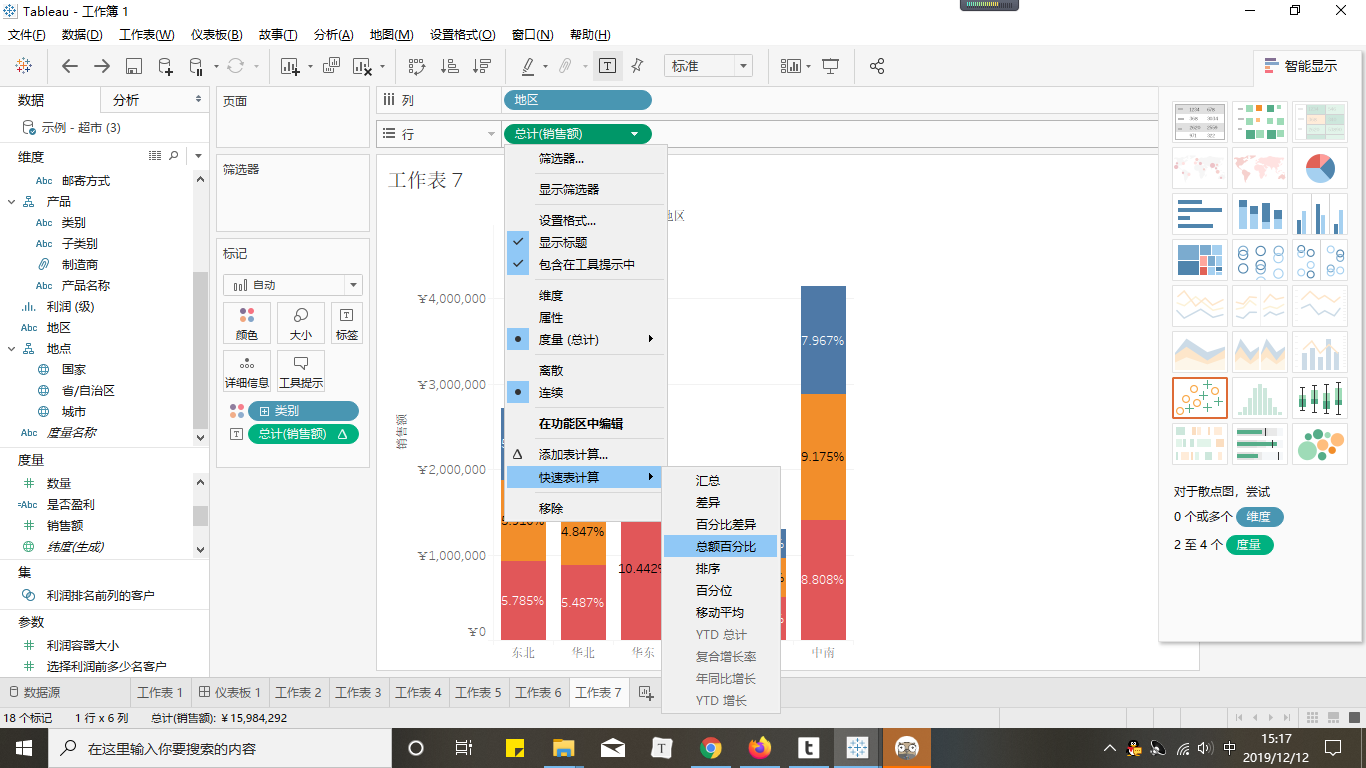Select text table in Show Me panel
1366x768 pixels.
tap(1200, 122)
